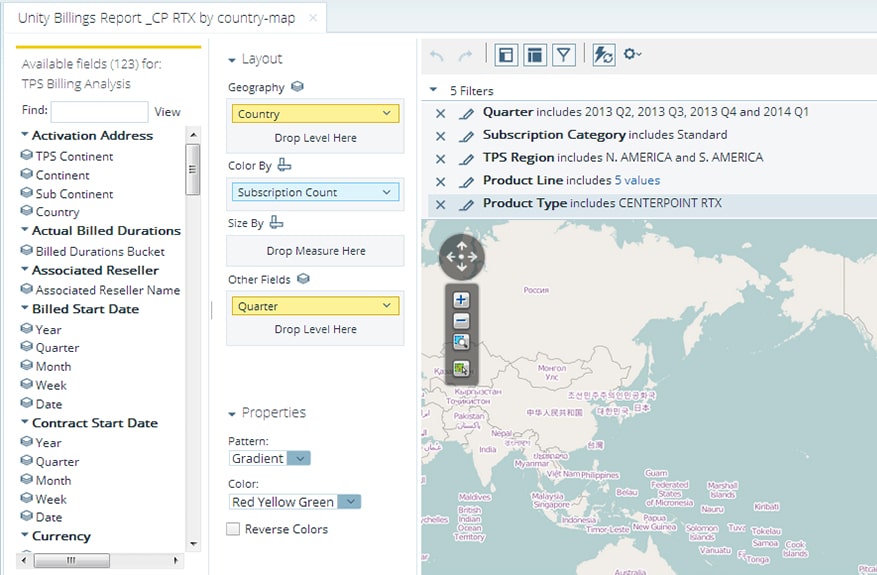Click the fields list scroll-down arrow

point(193,544)
